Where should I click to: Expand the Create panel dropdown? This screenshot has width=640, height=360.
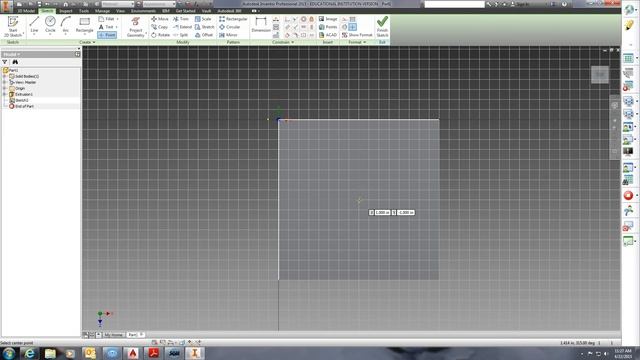[x=87, y=42]
